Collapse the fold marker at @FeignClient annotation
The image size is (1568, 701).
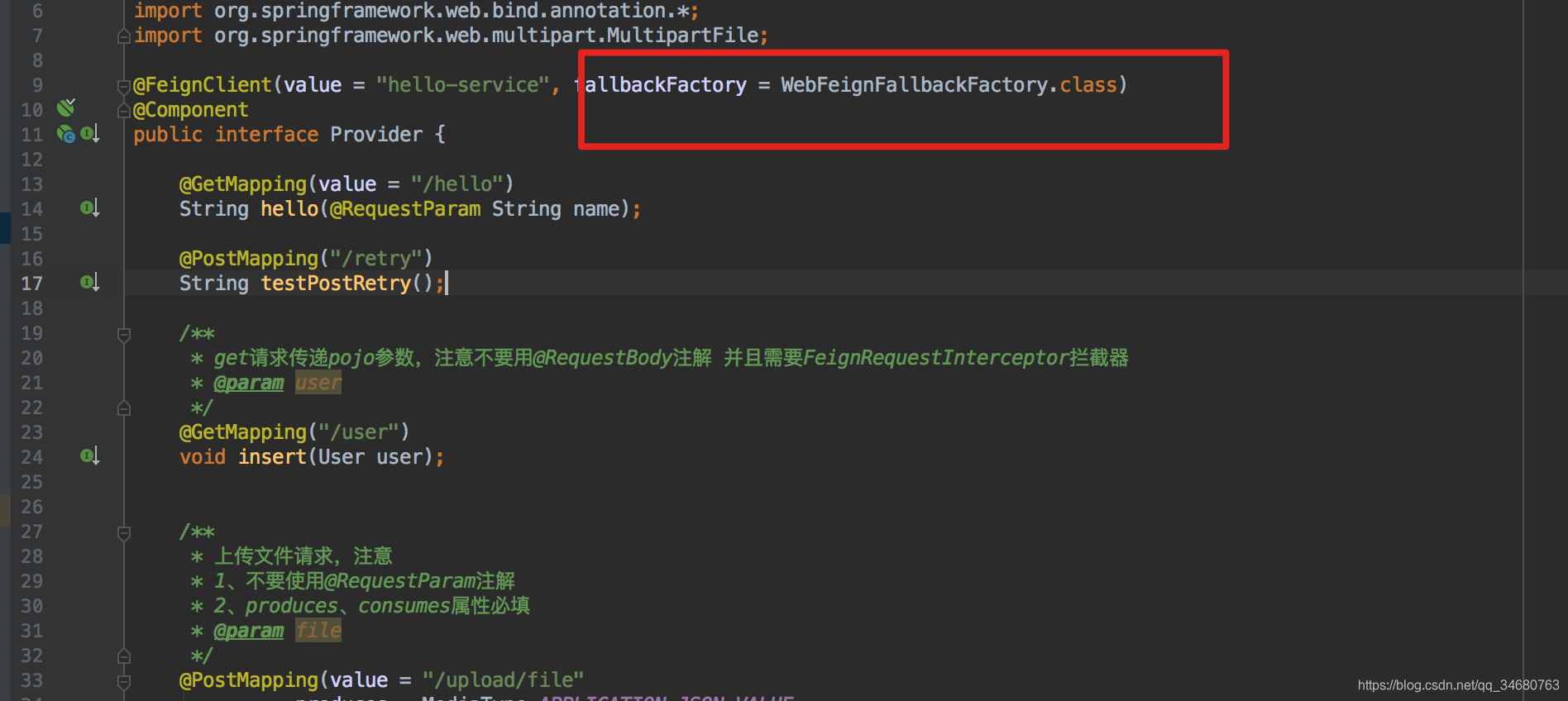click(124, 85)
